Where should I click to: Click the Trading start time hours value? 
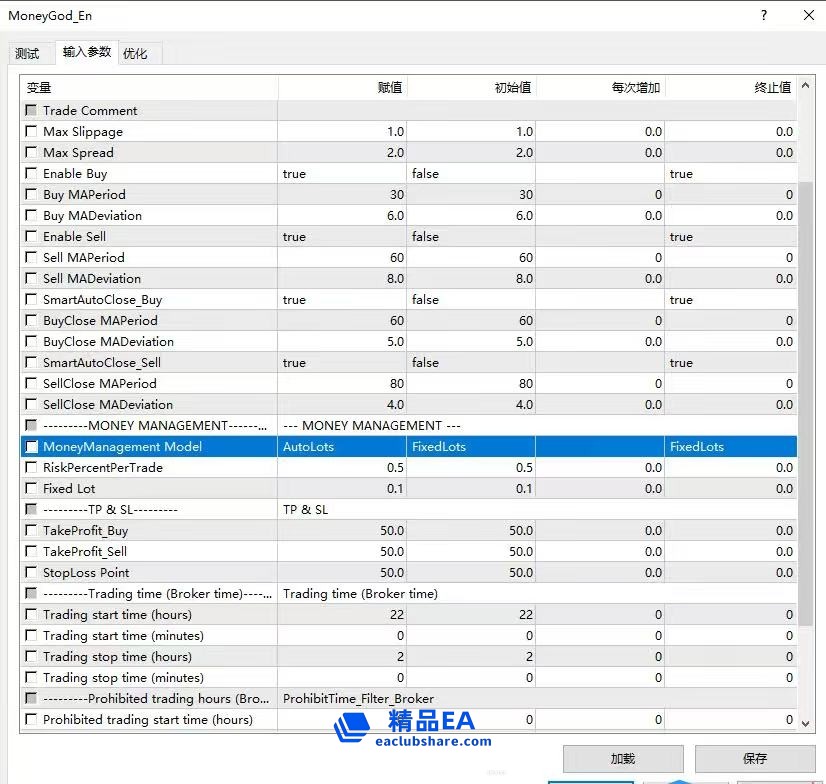pos(342,615)
